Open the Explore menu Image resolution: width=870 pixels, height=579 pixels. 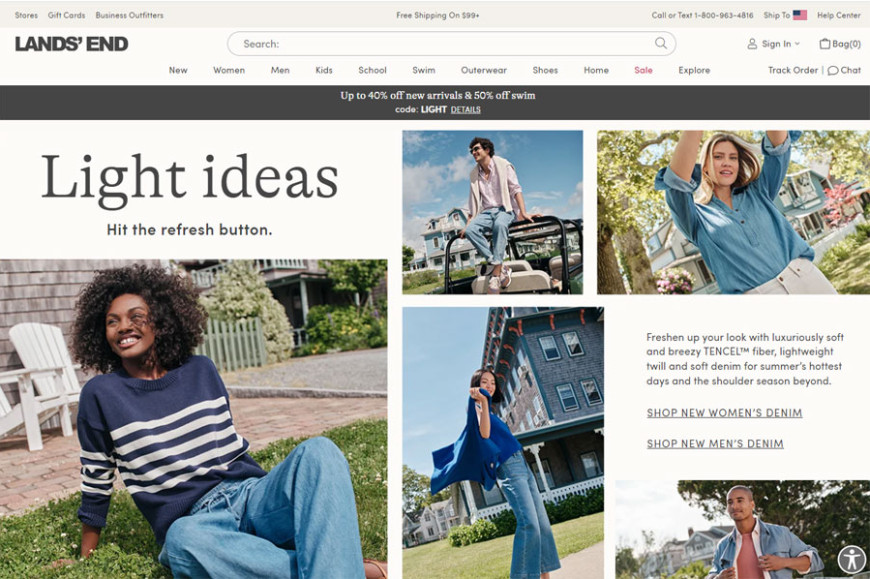click(x=694, y=70)
